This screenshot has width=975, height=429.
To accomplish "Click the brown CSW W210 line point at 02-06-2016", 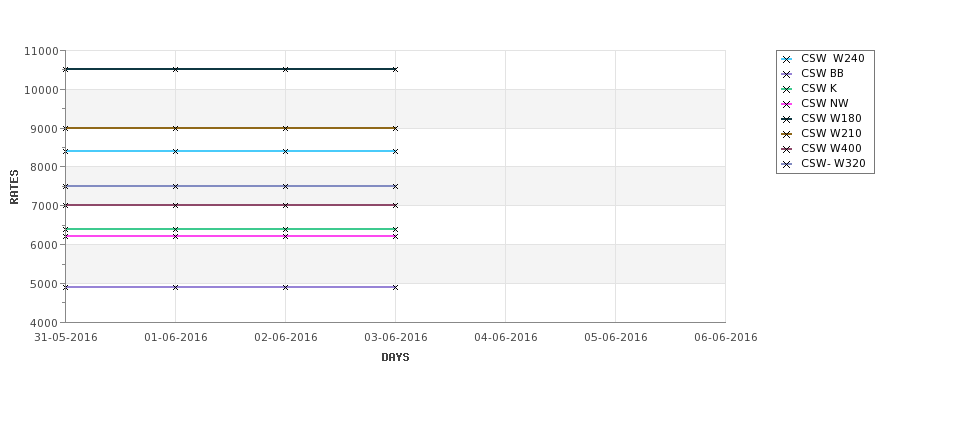I will click(x=285, y=128).
